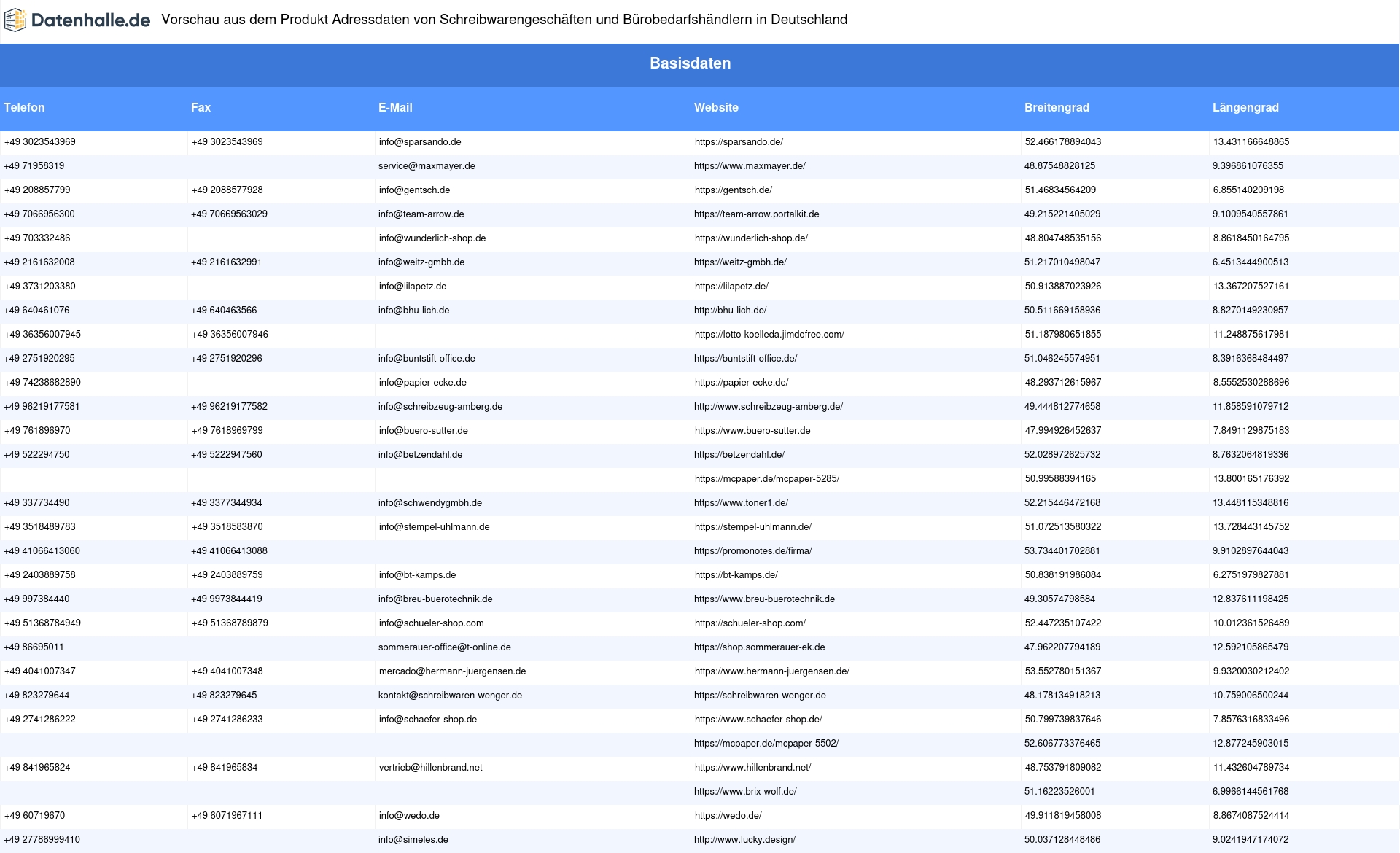The image size is (1400, 853).
Task: Click website https://weitz-gmbh.de/
Action: point(740,262)
